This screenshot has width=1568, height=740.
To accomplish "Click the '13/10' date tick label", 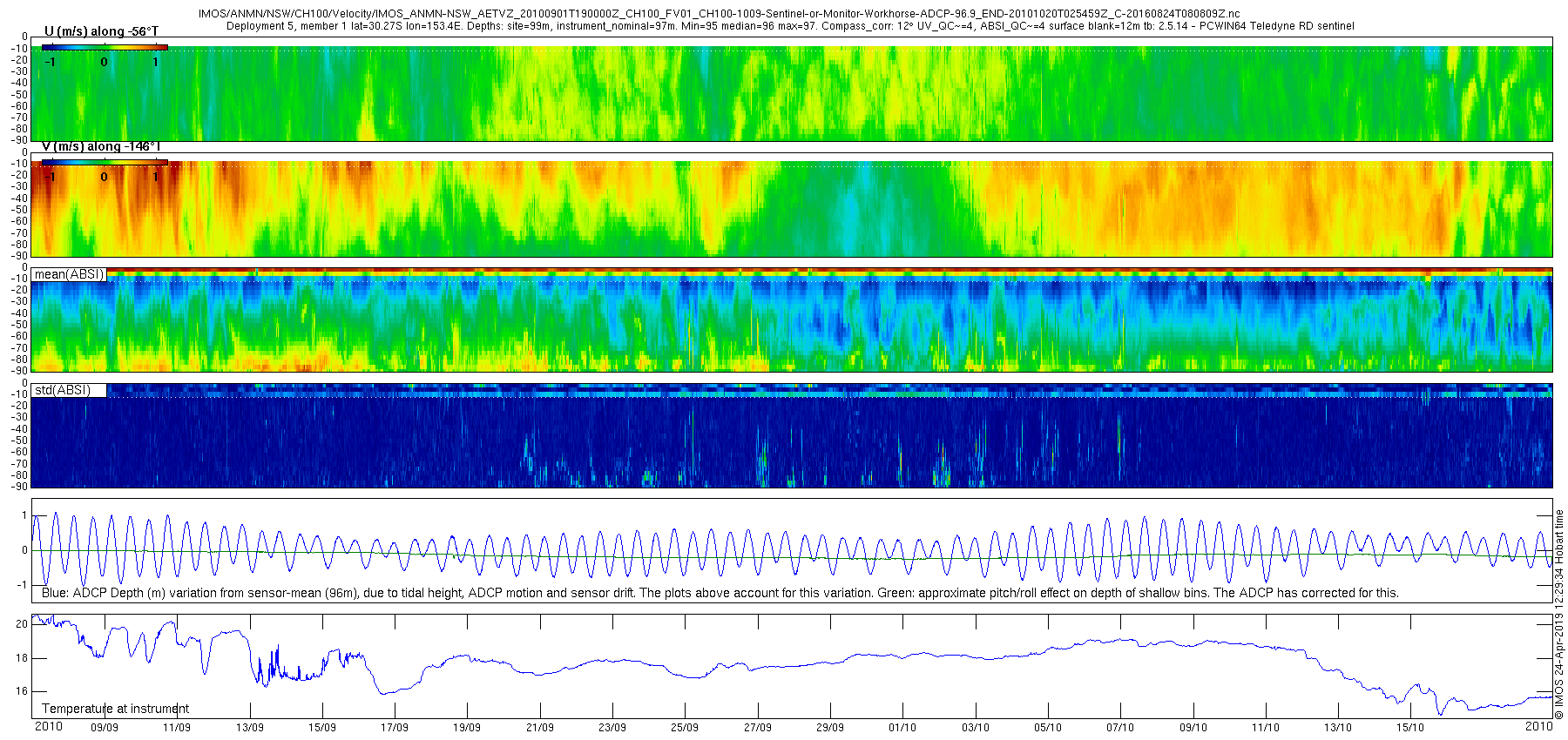I will point(1338,727).
